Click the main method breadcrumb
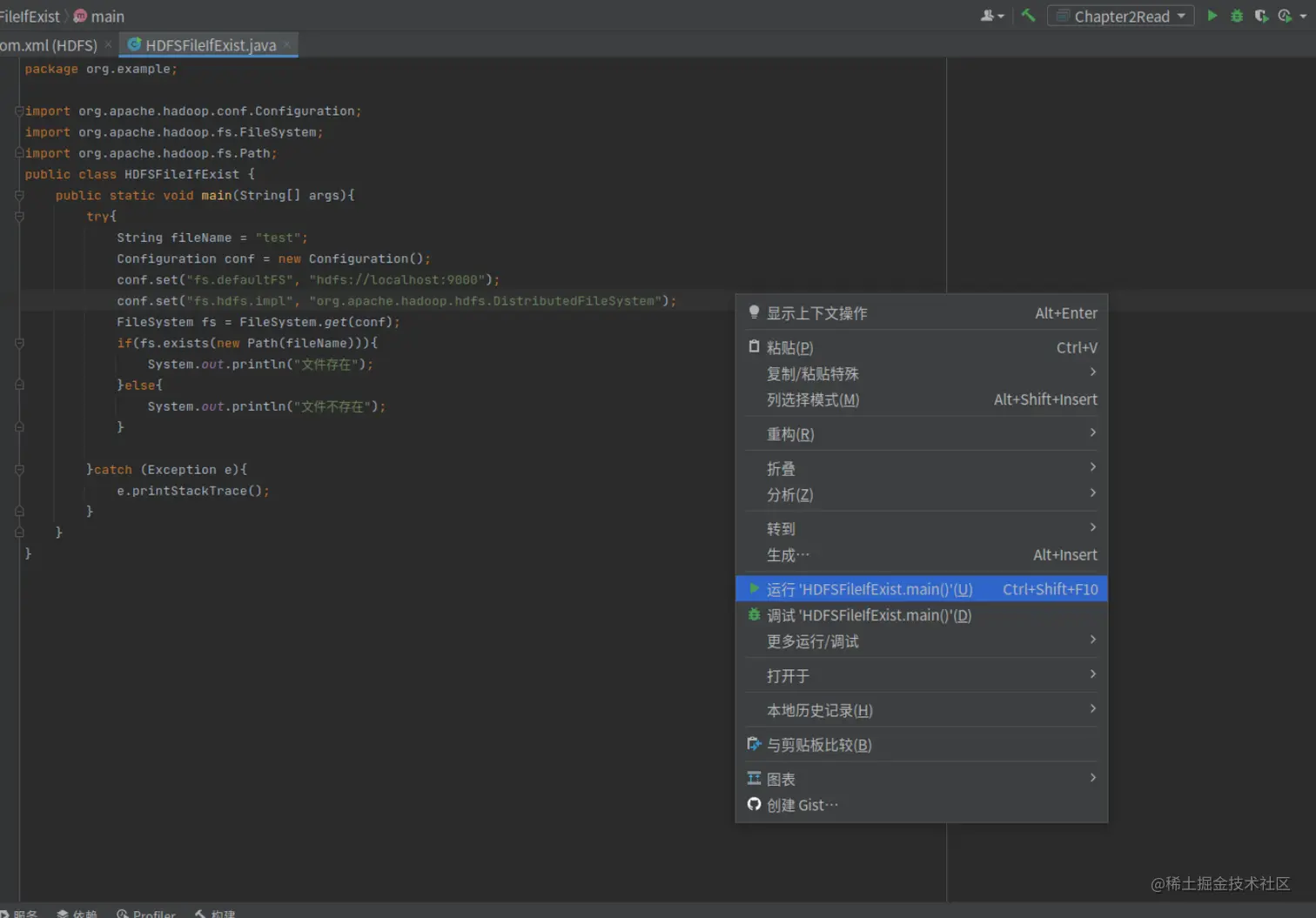This screenshot has width=1316, height=918. tap(99, 17)
